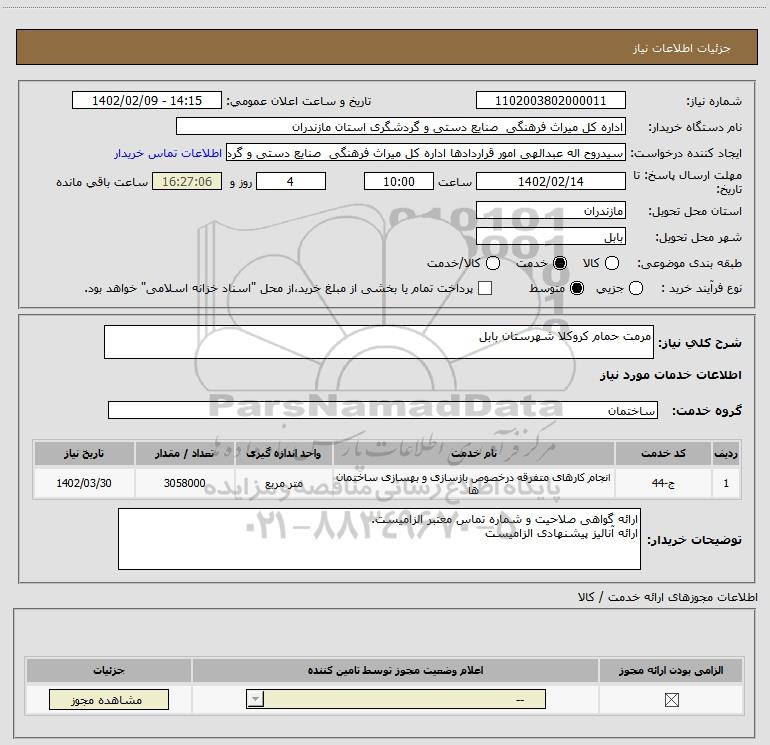Click the service name cell about building renovation
This screenshot has width=770, height=745.
point(474,483)
